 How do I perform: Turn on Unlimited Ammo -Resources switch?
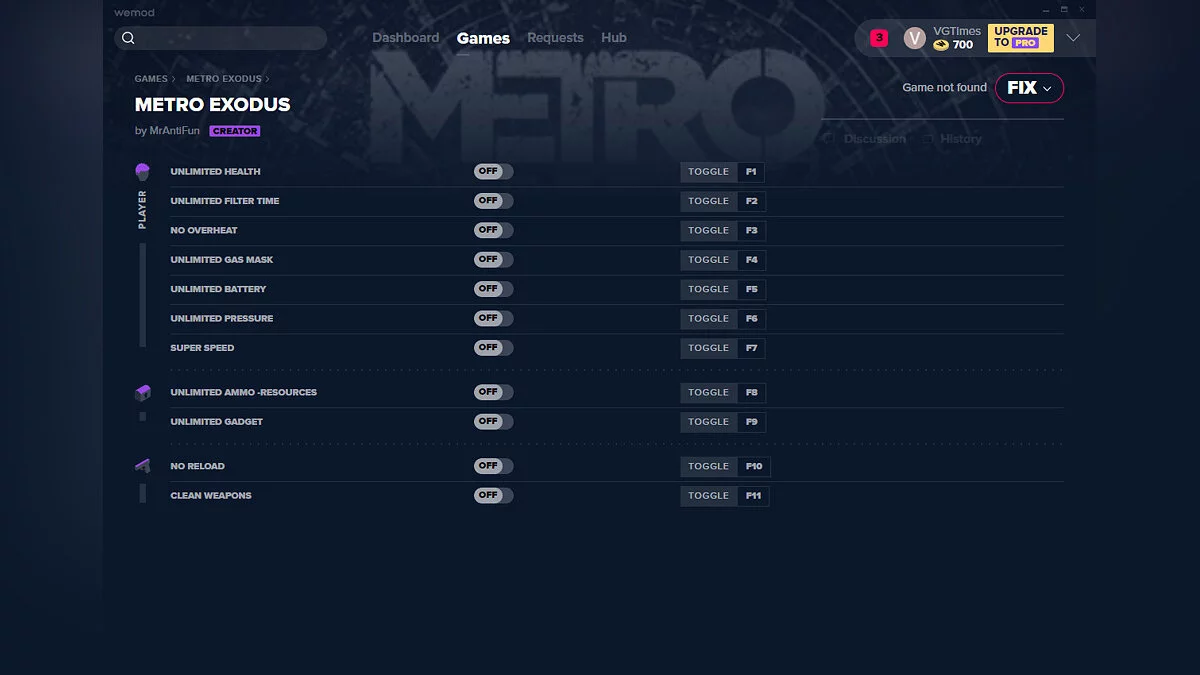[493, 392]
